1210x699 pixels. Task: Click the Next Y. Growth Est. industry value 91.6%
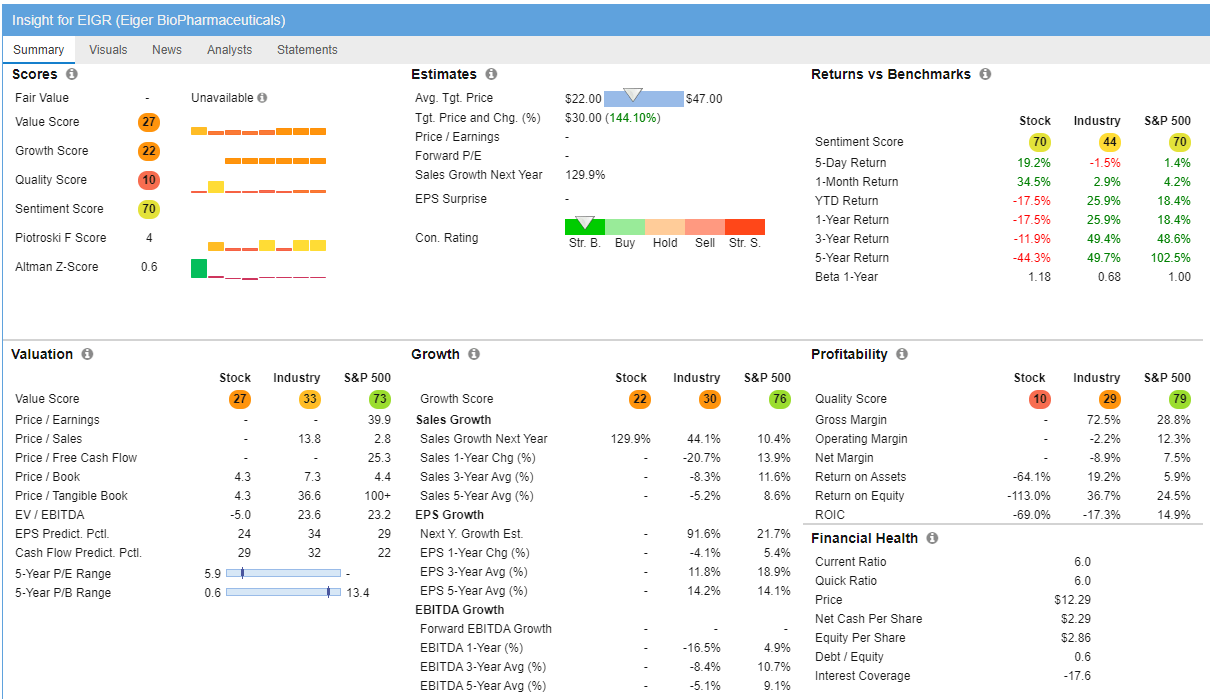(x=704, y=534)
